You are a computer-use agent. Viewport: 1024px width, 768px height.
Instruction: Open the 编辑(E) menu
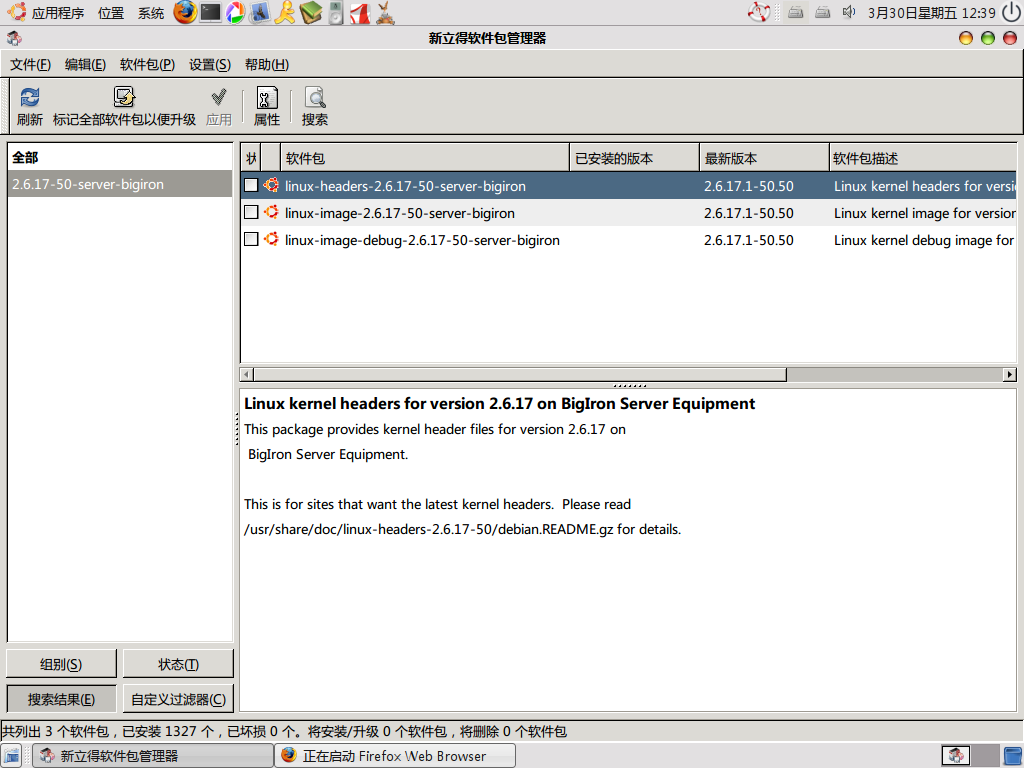click(86, 65)
